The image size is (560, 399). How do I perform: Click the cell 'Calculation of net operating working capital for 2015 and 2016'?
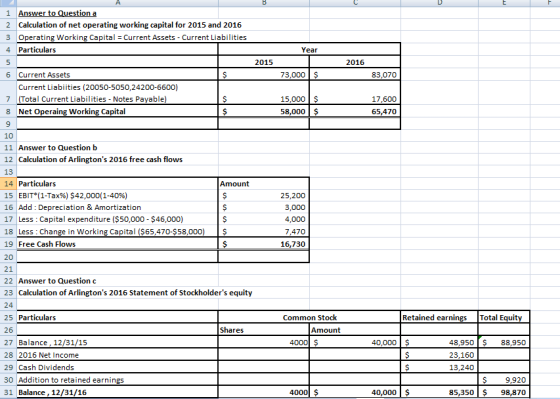coord(117,25)
